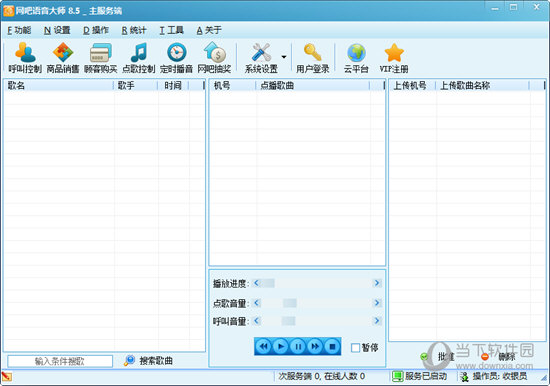Close the 网吧语音大师 window
550x386 pixels.
[537, 7]
